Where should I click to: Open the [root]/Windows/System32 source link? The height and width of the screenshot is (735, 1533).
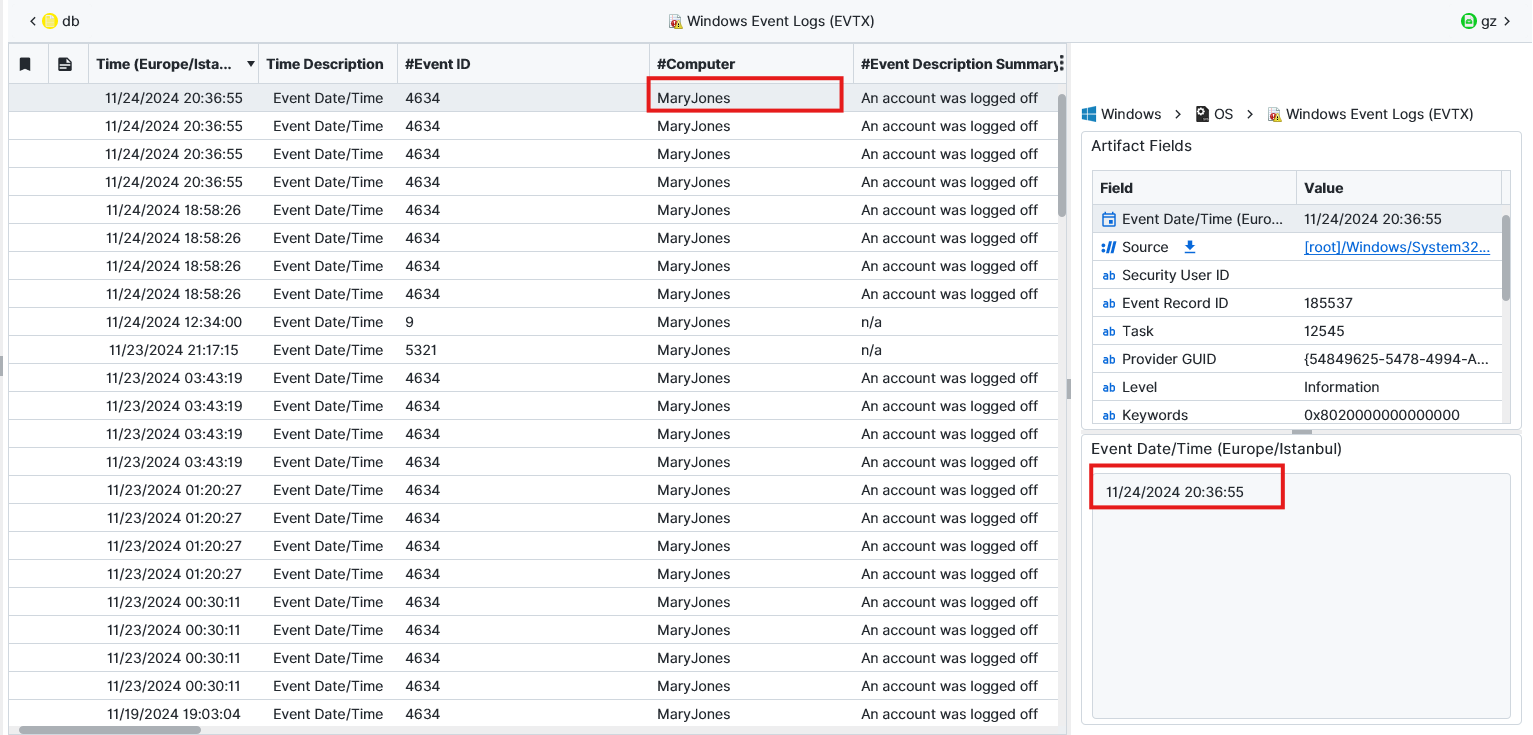coord(1396,247)
